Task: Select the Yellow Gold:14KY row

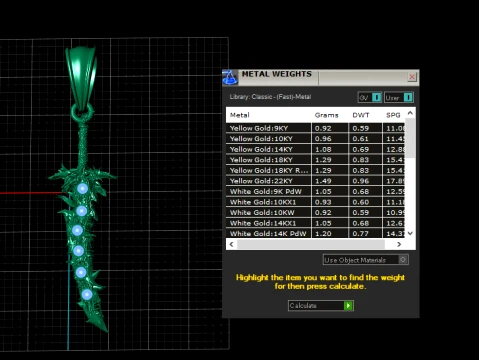Action: 315,149
